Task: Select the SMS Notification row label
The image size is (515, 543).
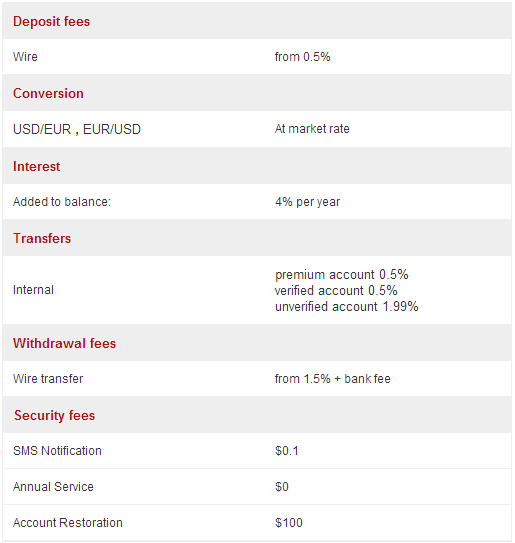Action: pos(57,451)
